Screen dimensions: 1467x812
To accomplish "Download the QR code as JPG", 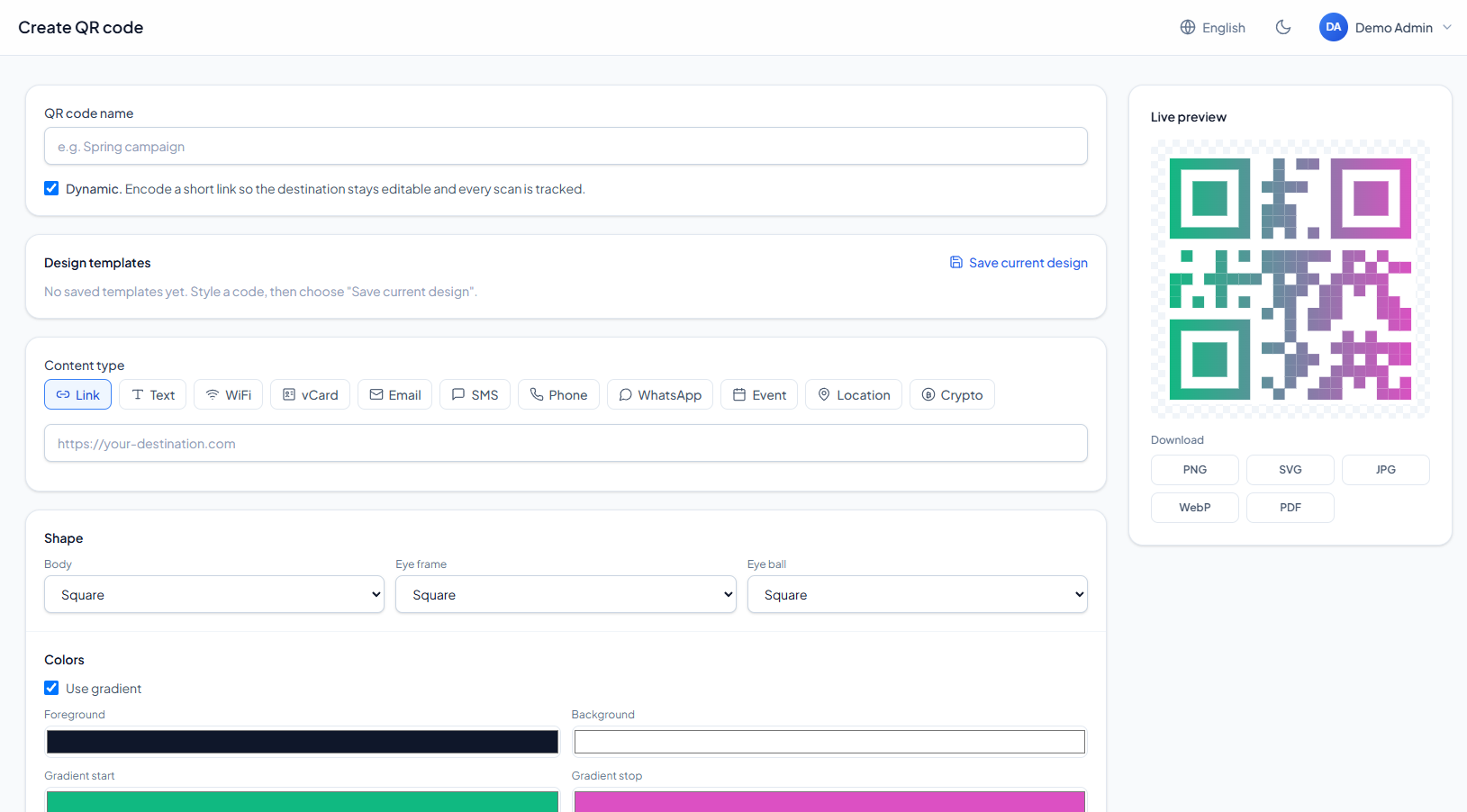I will click(x=1386, y=470).
